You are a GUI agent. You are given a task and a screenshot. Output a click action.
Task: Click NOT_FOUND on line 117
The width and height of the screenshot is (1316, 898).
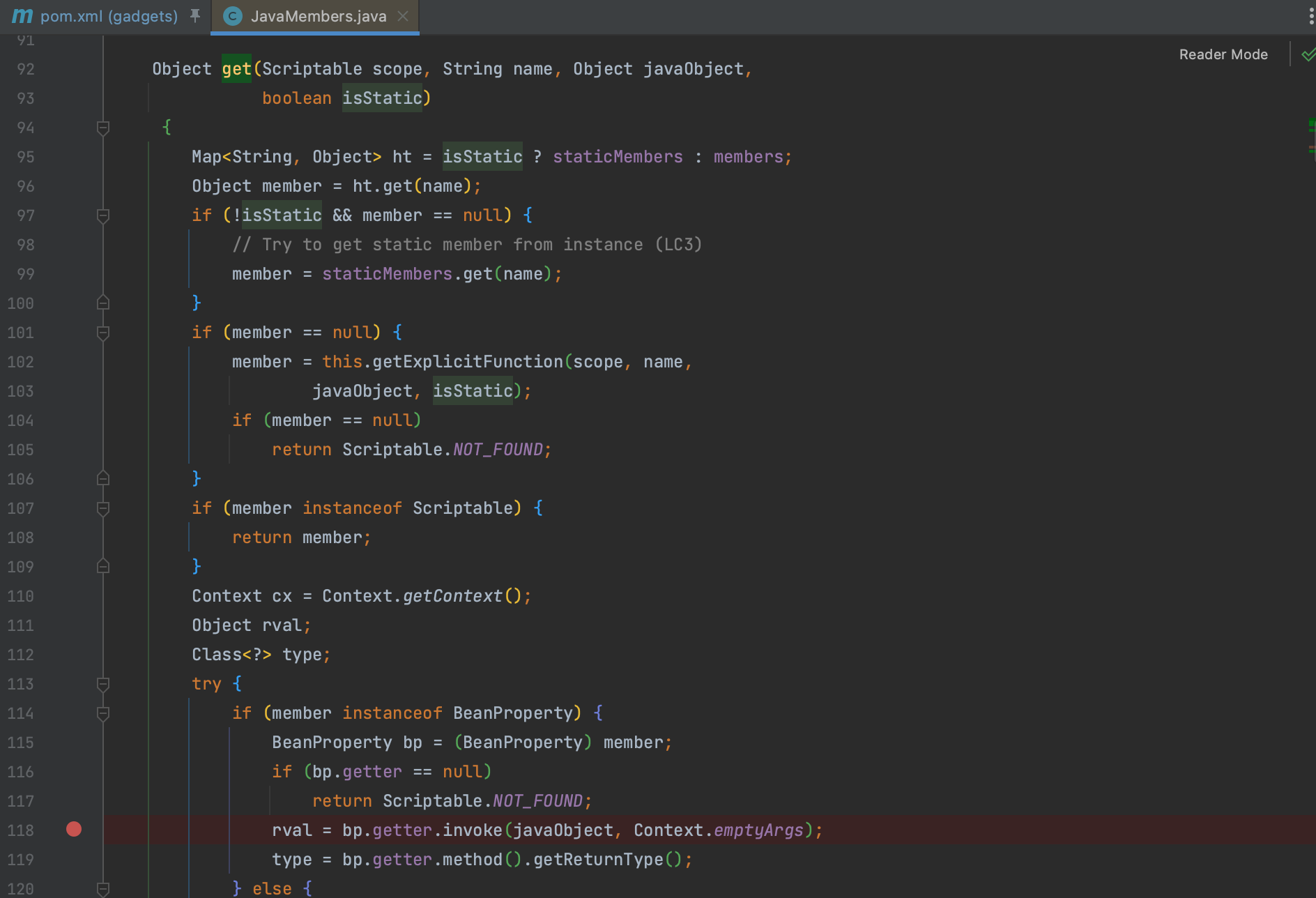537,801
